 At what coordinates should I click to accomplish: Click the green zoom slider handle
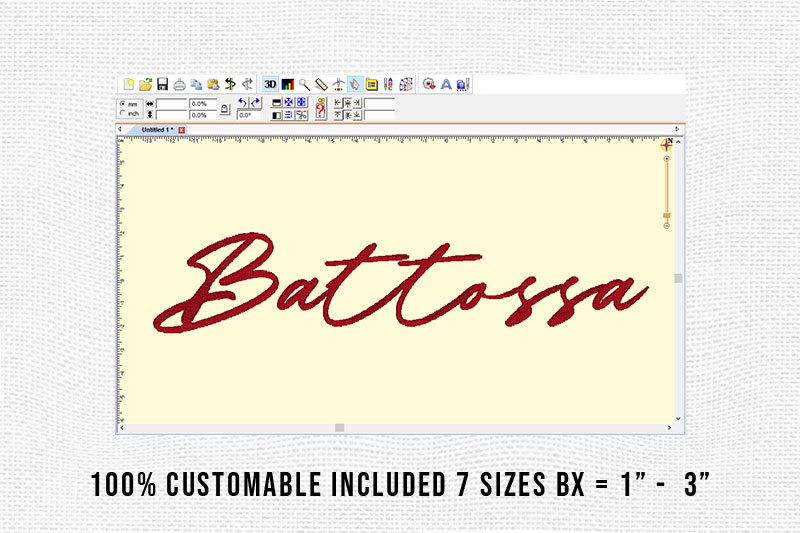[x=666, y=215]
